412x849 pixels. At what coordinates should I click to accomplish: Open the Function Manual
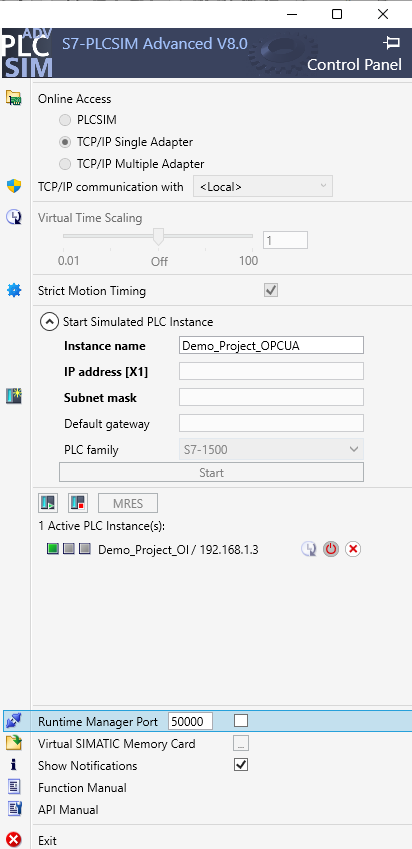[x=82, y=787]
